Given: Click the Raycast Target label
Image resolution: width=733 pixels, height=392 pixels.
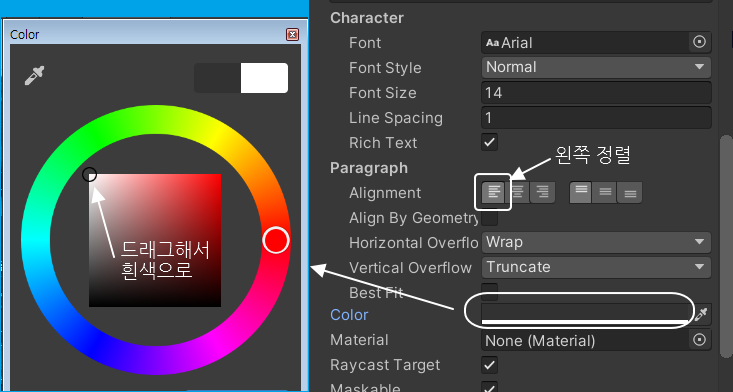Looking at the screenshot, I should [x=385, y=365].
